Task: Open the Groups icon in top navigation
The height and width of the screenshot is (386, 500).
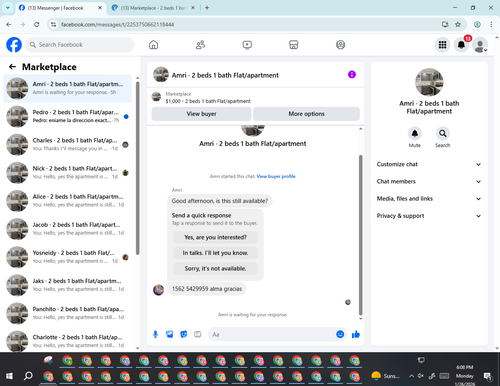Action: [x=340, y=45]
